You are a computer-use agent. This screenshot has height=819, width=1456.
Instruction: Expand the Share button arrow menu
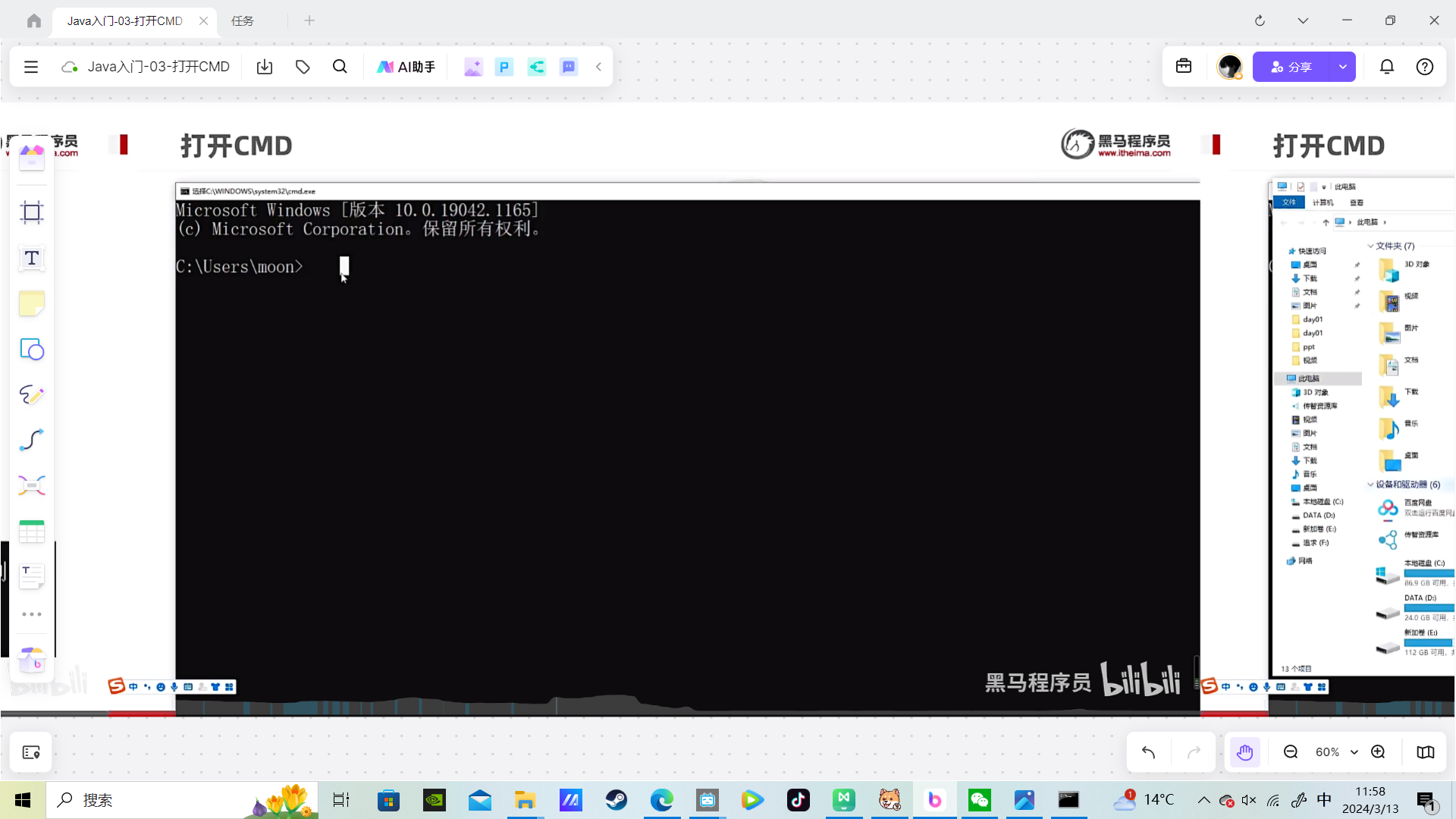click(1343, 67)
